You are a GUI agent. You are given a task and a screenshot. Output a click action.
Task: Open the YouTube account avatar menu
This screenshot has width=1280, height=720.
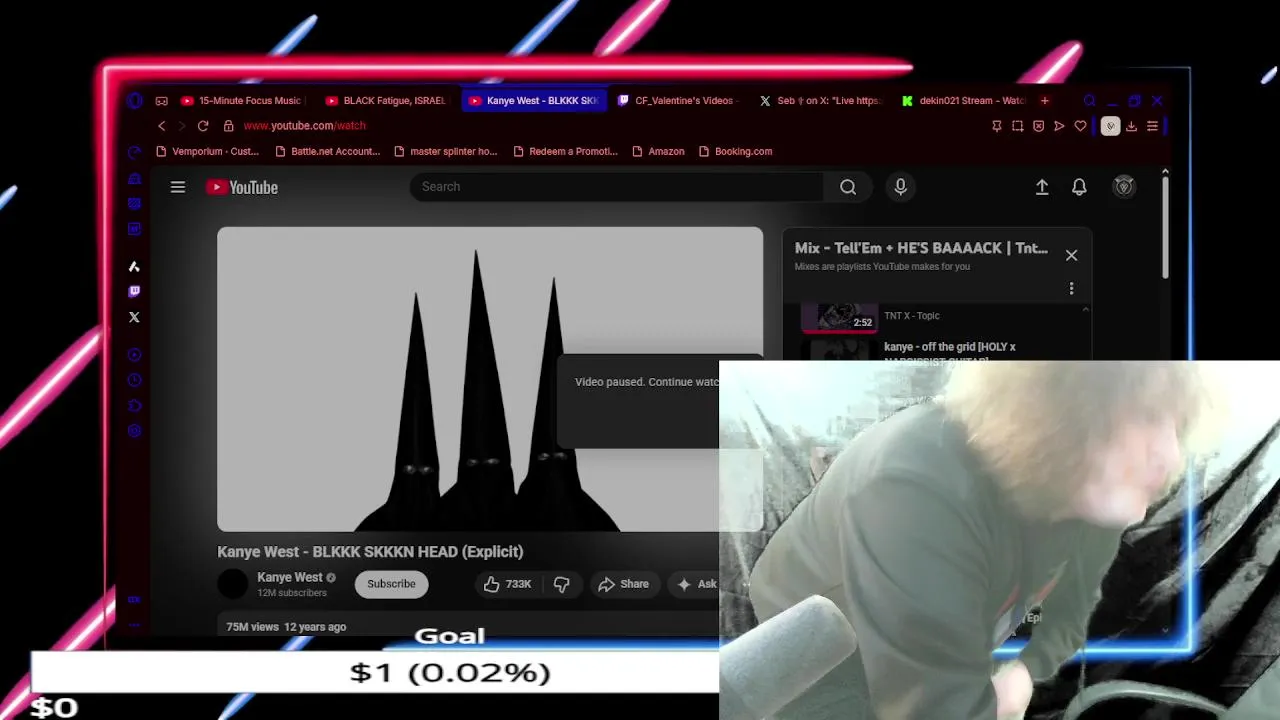tap(1124, 187)
